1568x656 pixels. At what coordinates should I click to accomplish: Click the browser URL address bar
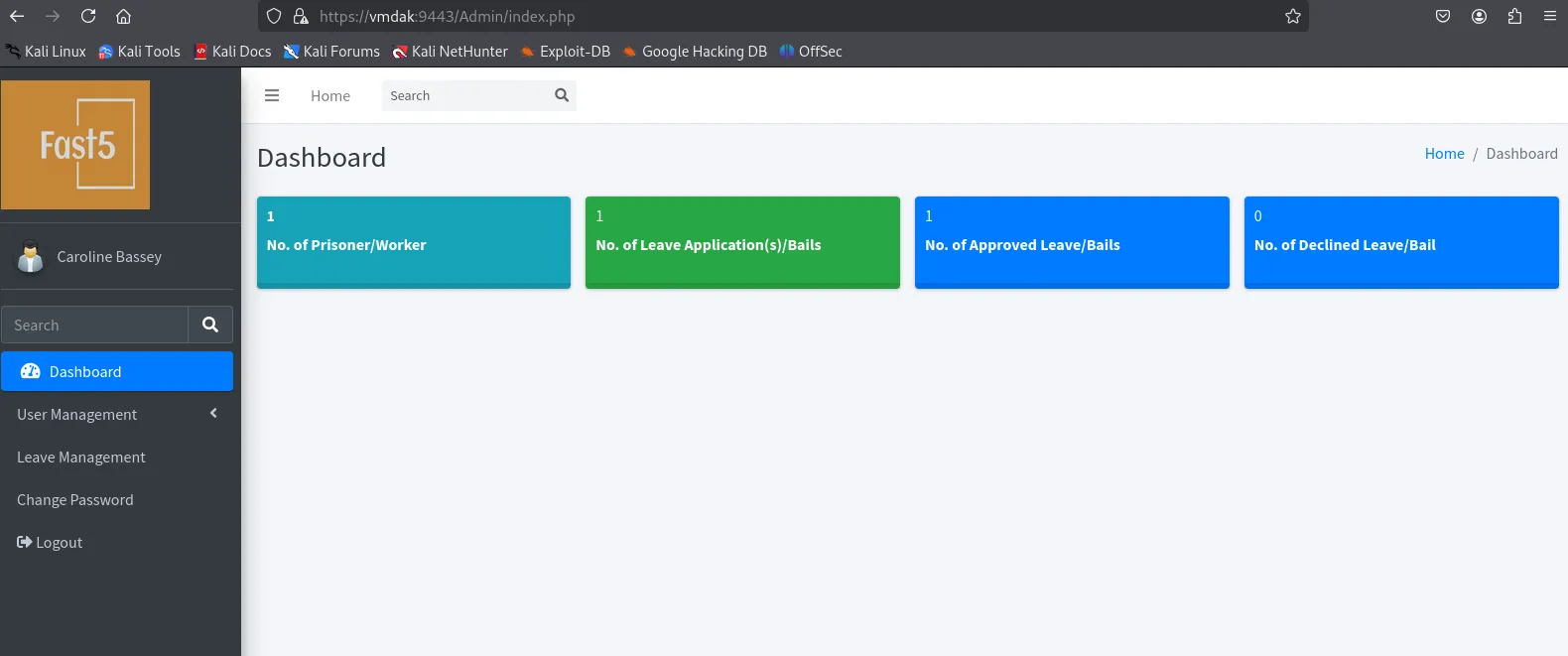pos(784,16)
